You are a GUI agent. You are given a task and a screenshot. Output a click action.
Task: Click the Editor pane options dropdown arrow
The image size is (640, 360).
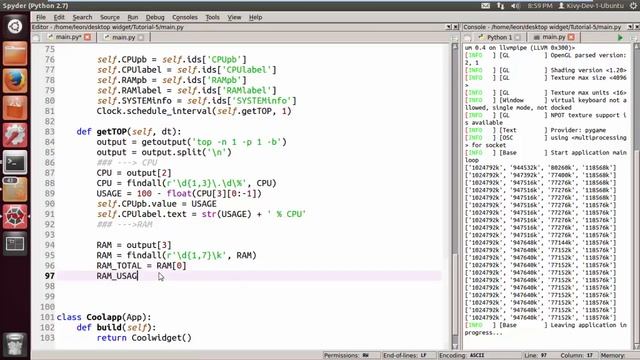click(449, 27)
